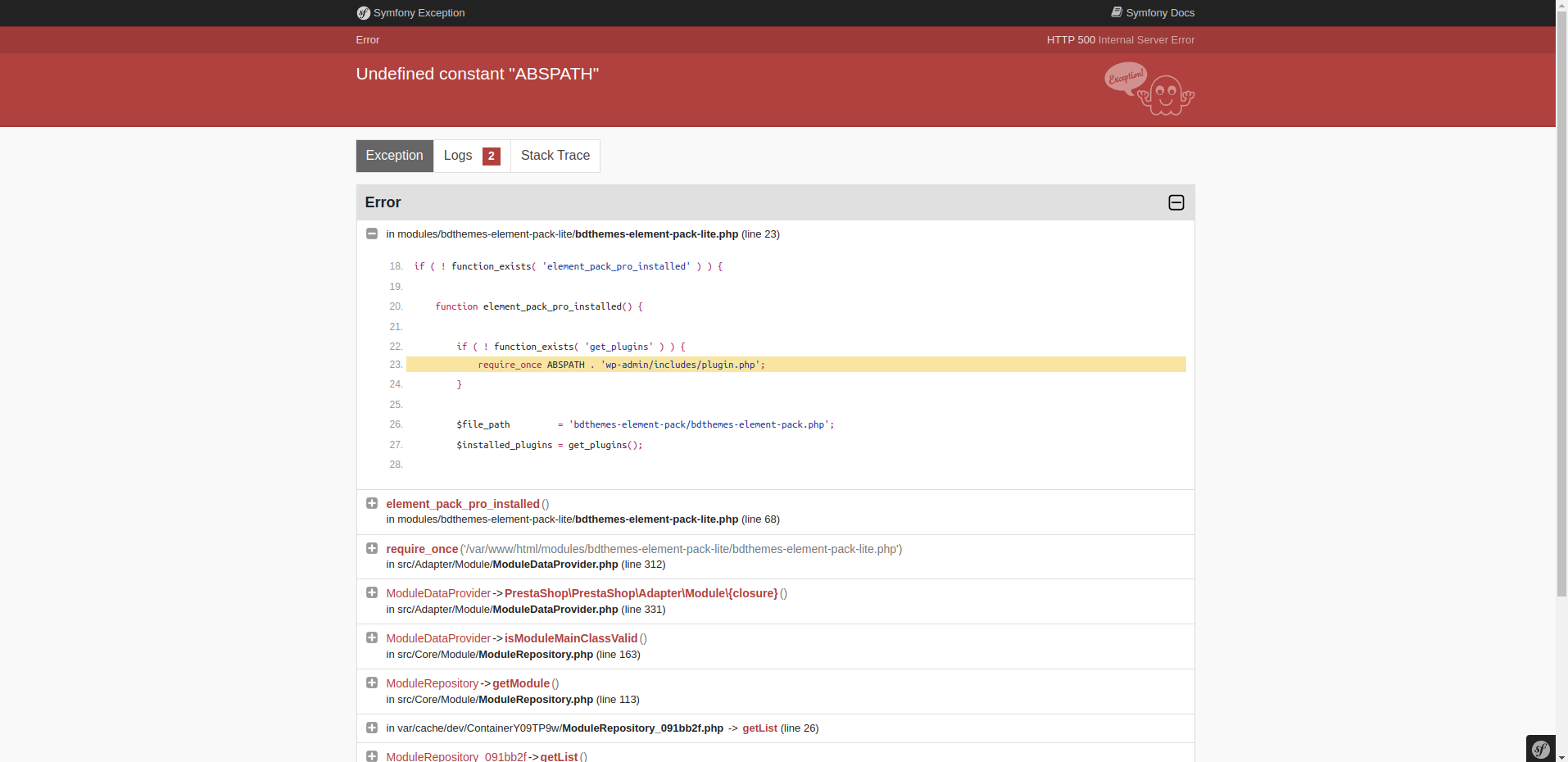Expand the element_pack_pro_installed trace entry
Viewport: 1568px width, 762px height.
tap(372, 503)
